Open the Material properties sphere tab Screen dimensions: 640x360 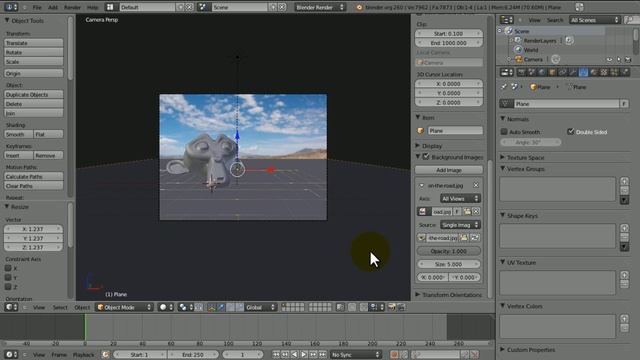pyautogui.click(x=594, y=72)
